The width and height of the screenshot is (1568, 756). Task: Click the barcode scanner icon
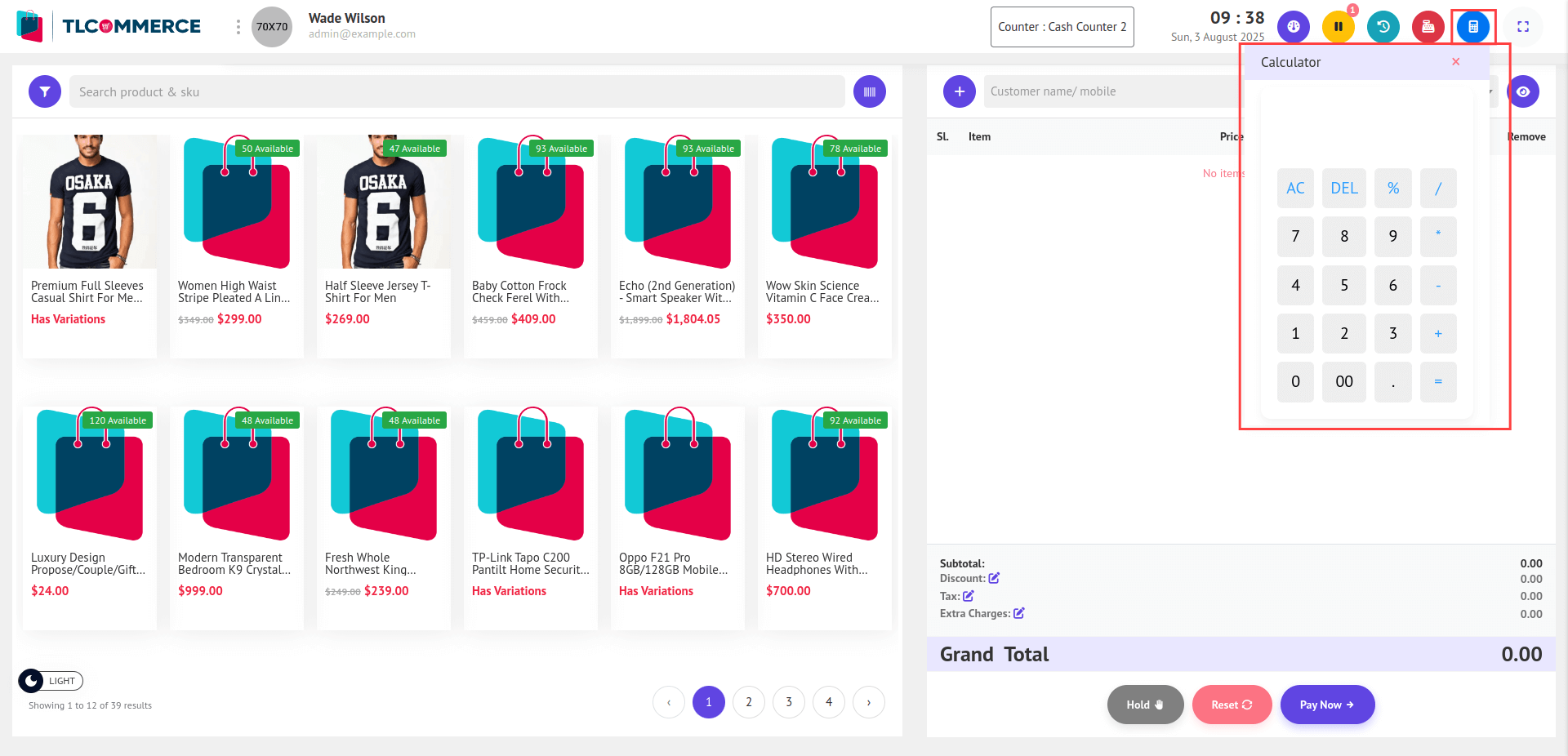click(869, 91)
